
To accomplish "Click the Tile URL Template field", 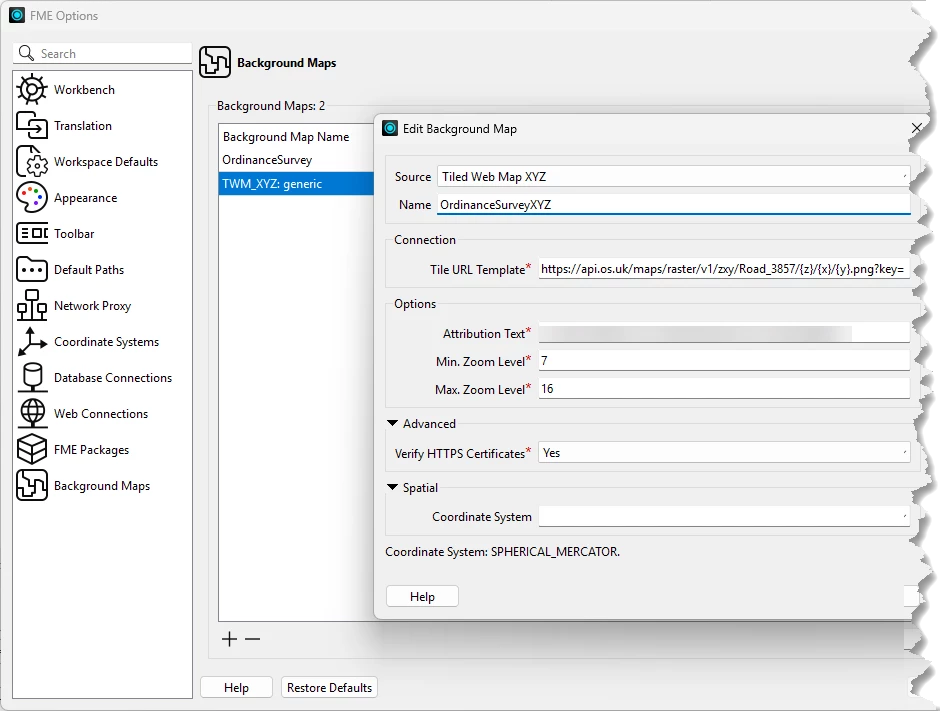I will pyautogui.click(x=724, y=269).
